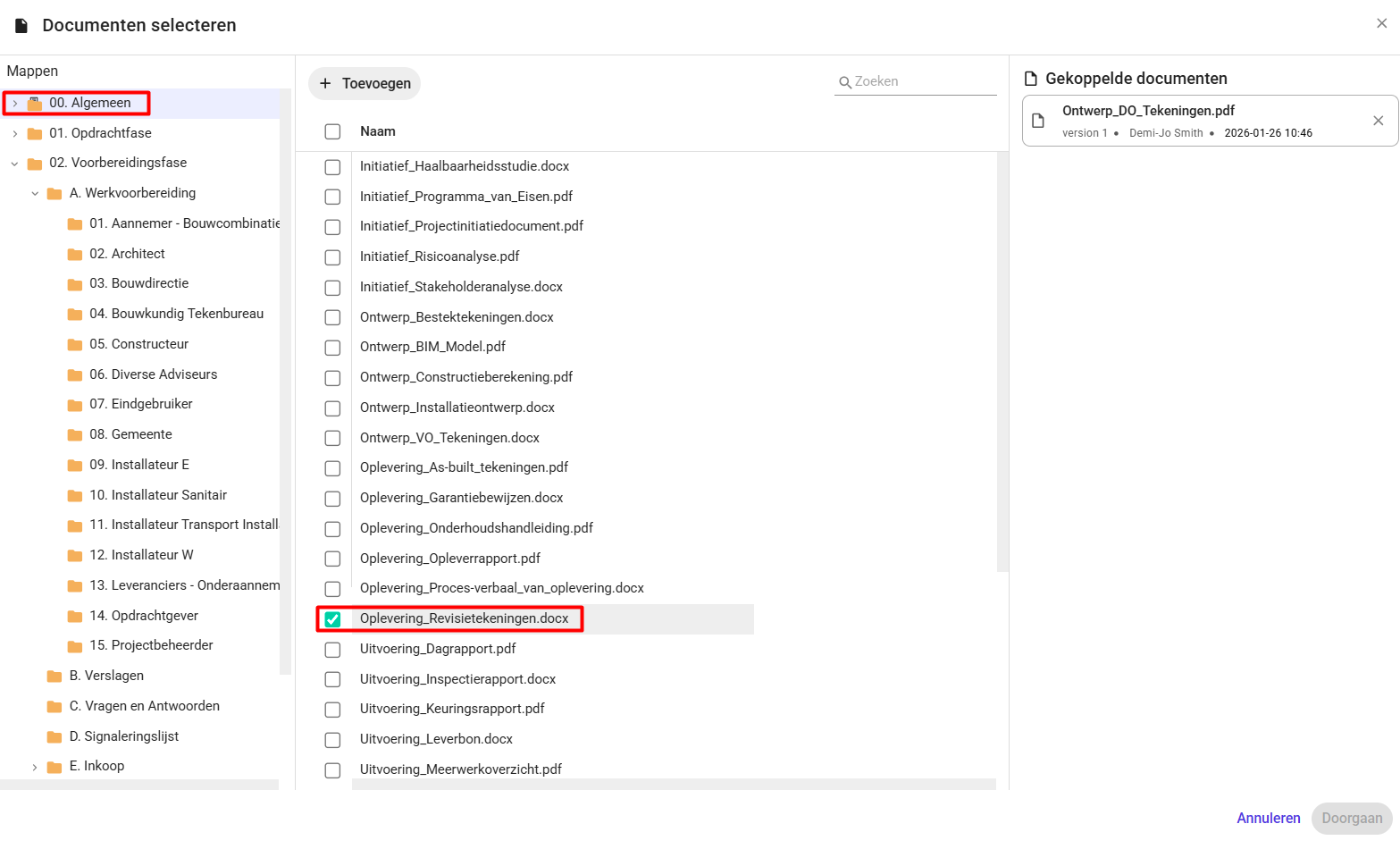Click the Gekoppelde documenten header icon
1400x849 pixels.
[1031, 79]
